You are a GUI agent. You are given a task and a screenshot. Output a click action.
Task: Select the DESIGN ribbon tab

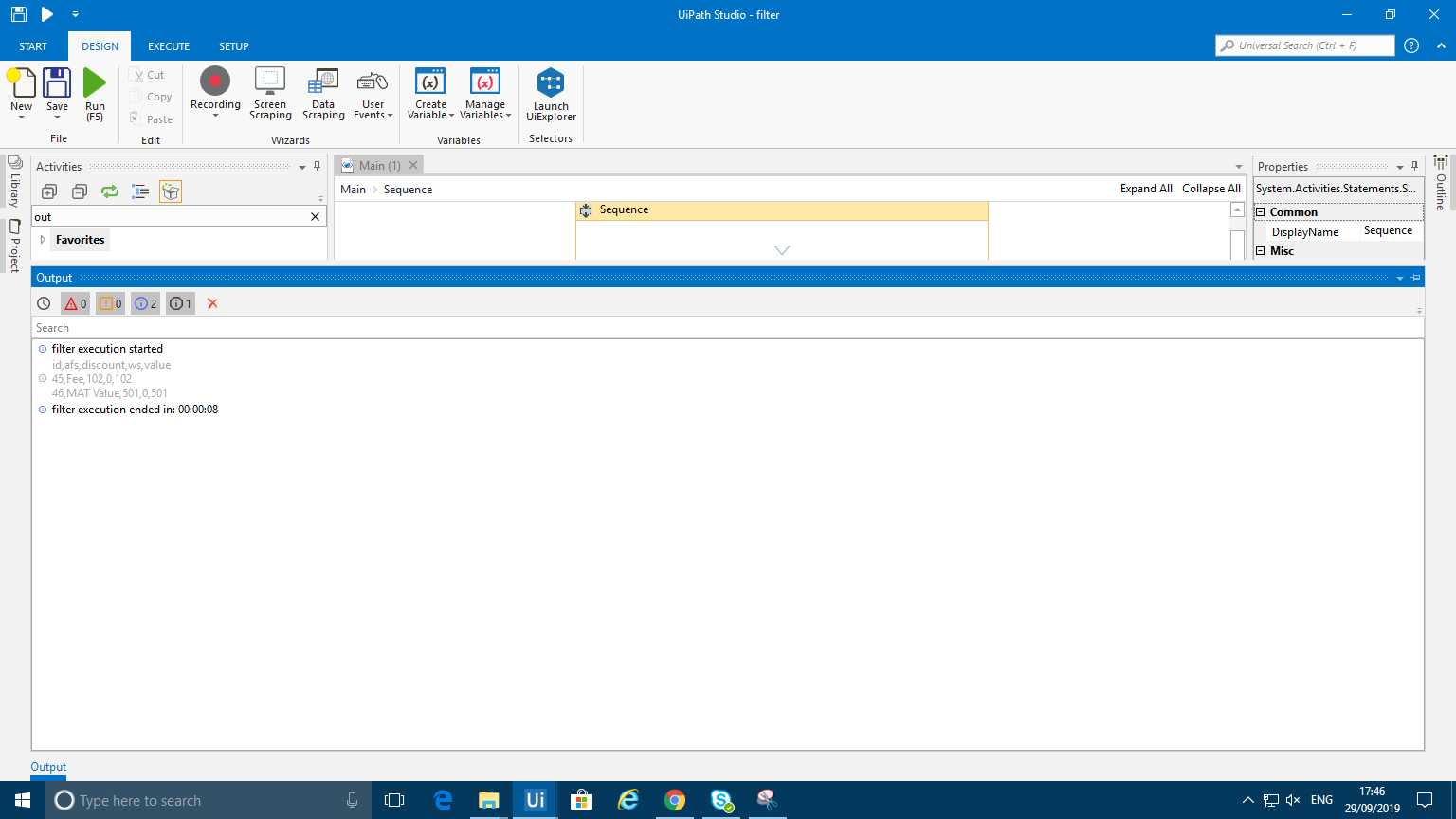[x=100, y=46]
